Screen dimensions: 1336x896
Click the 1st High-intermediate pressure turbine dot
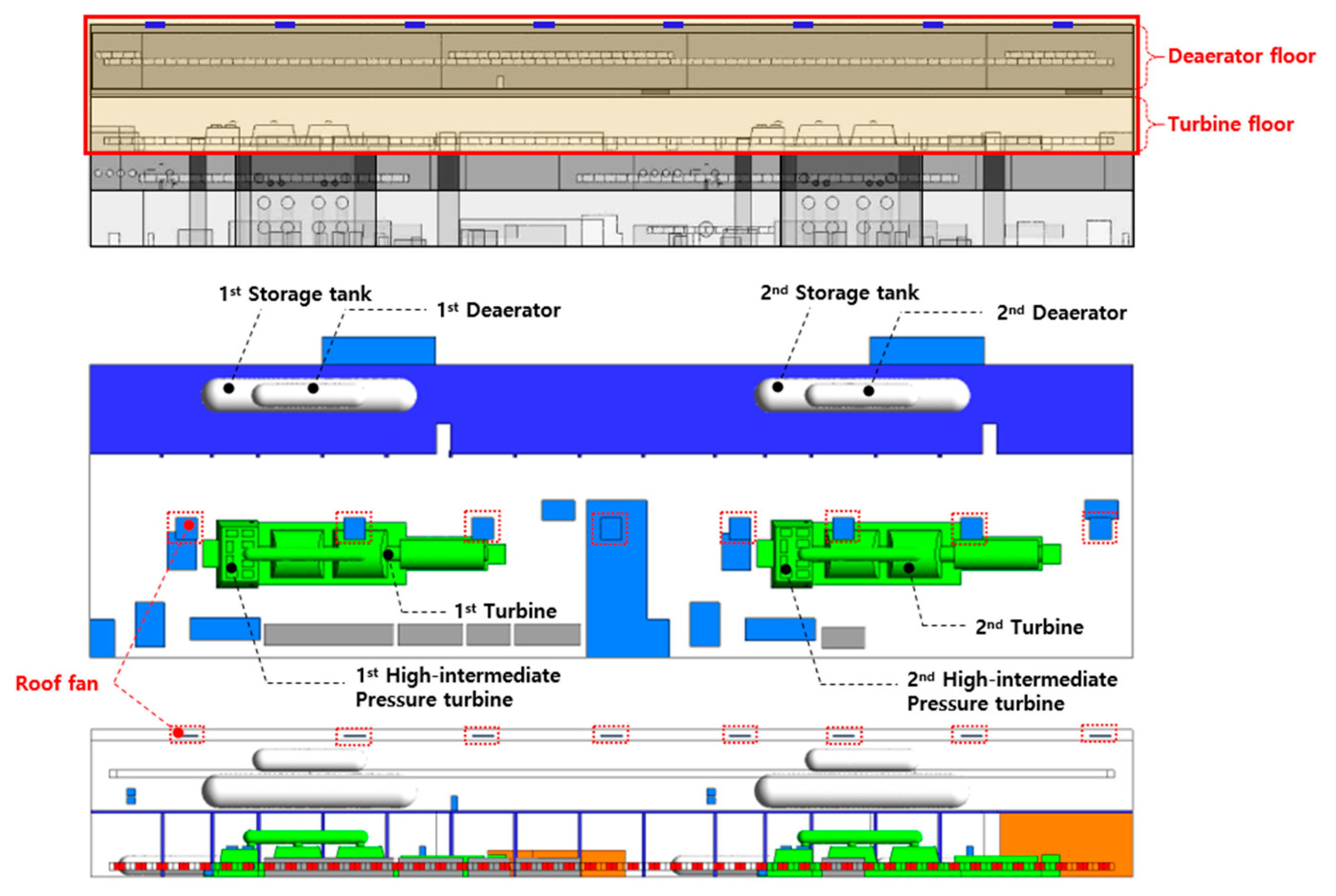[232, 568]
